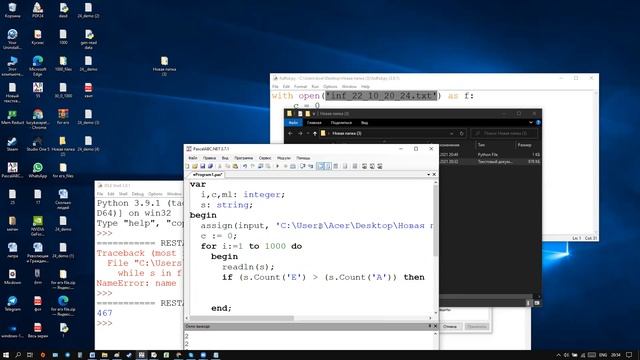Open the Вид menu in PascalABC.NET
The image size is (640, 360).
point(225,158)
